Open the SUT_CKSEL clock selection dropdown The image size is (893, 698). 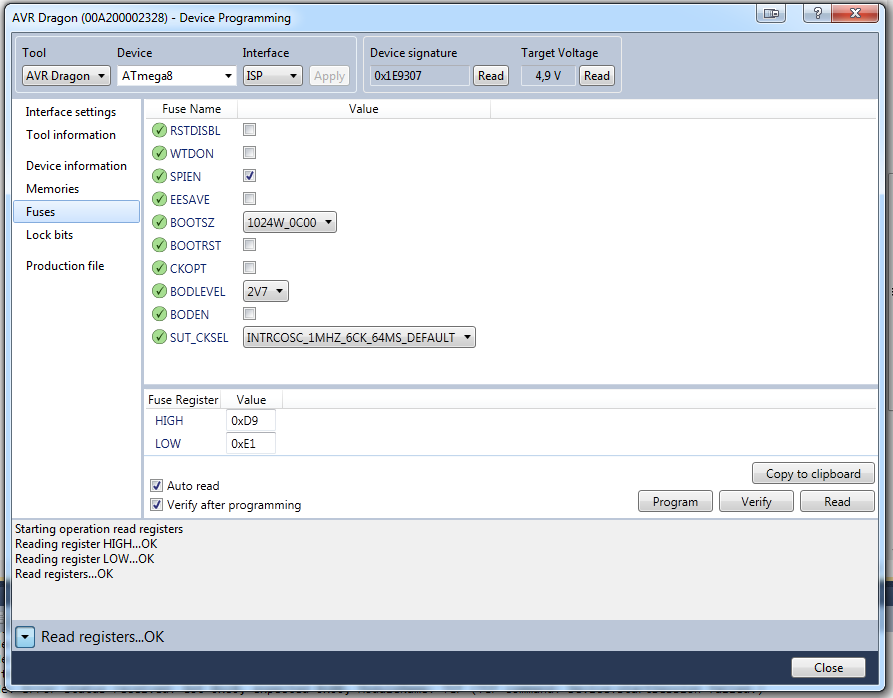point(359,338)
